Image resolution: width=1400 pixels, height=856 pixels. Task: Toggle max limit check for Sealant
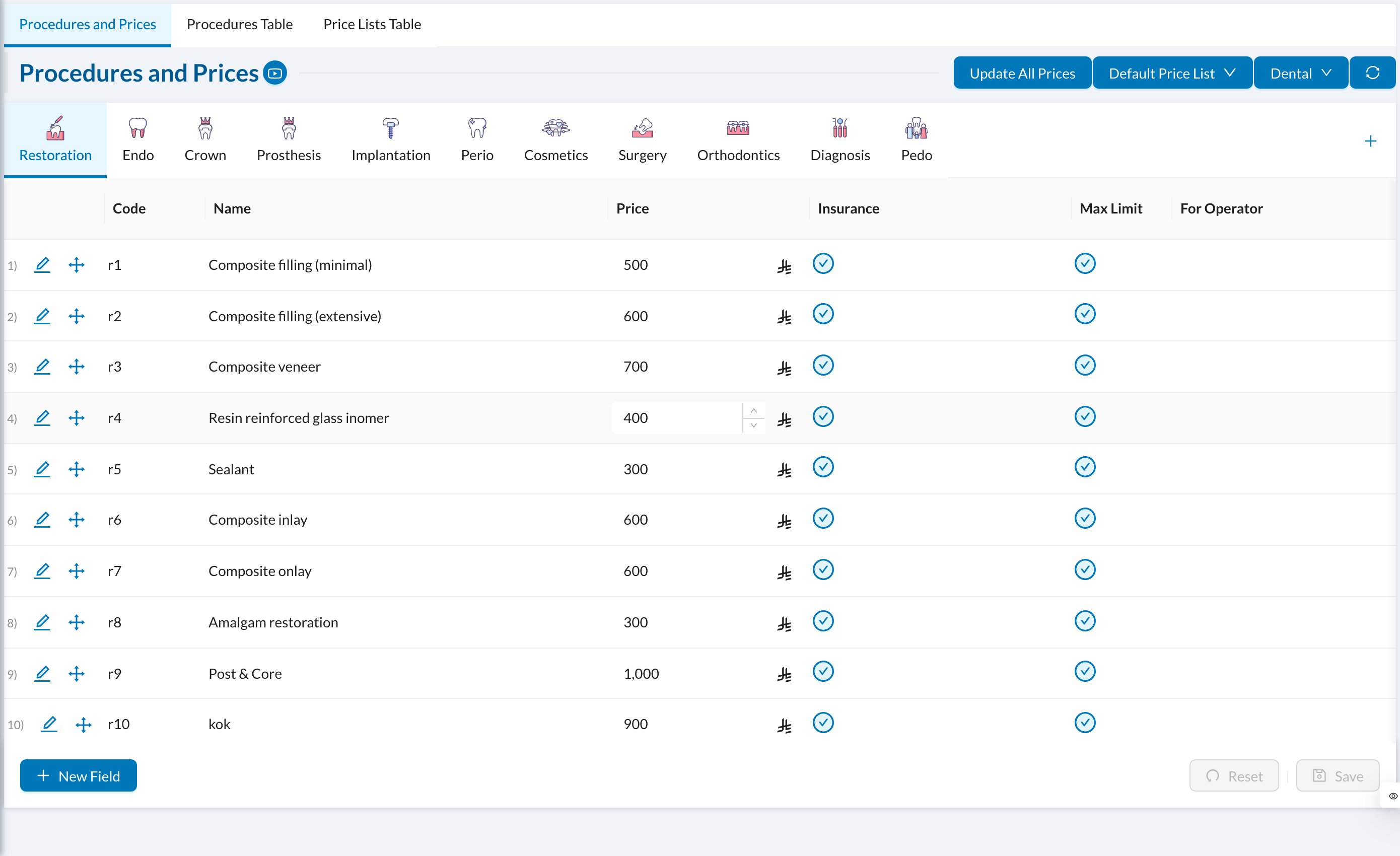(x=1085, y=467)
